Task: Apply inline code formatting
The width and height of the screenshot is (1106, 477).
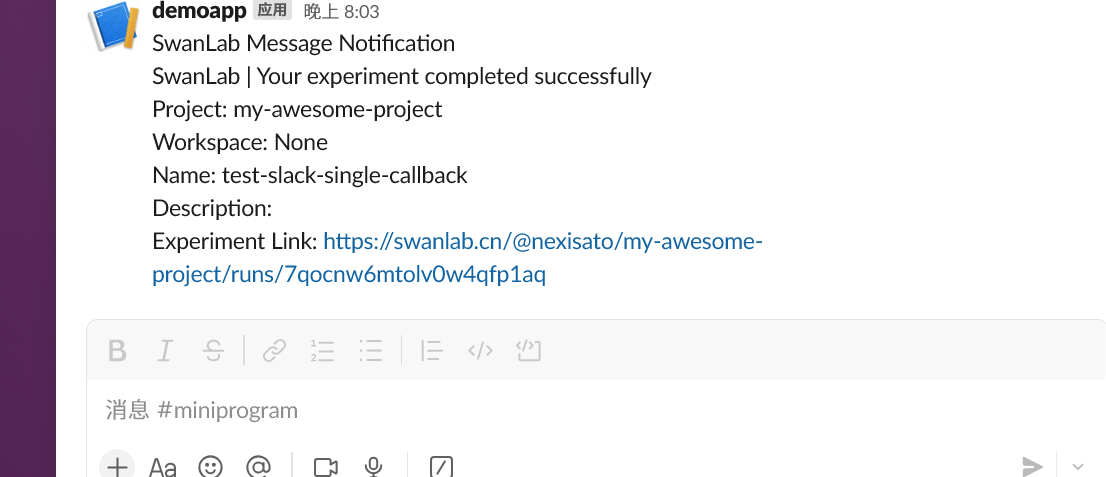Action: [x=481, y=351]
